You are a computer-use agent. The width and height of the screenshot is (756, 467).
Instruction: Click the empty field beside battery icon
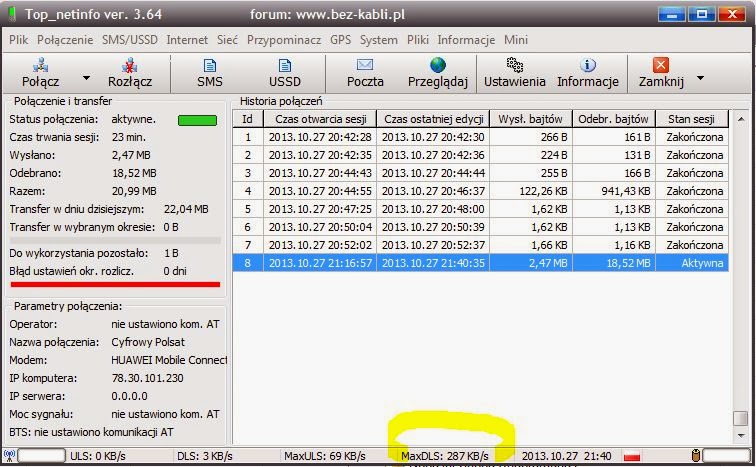726,455
